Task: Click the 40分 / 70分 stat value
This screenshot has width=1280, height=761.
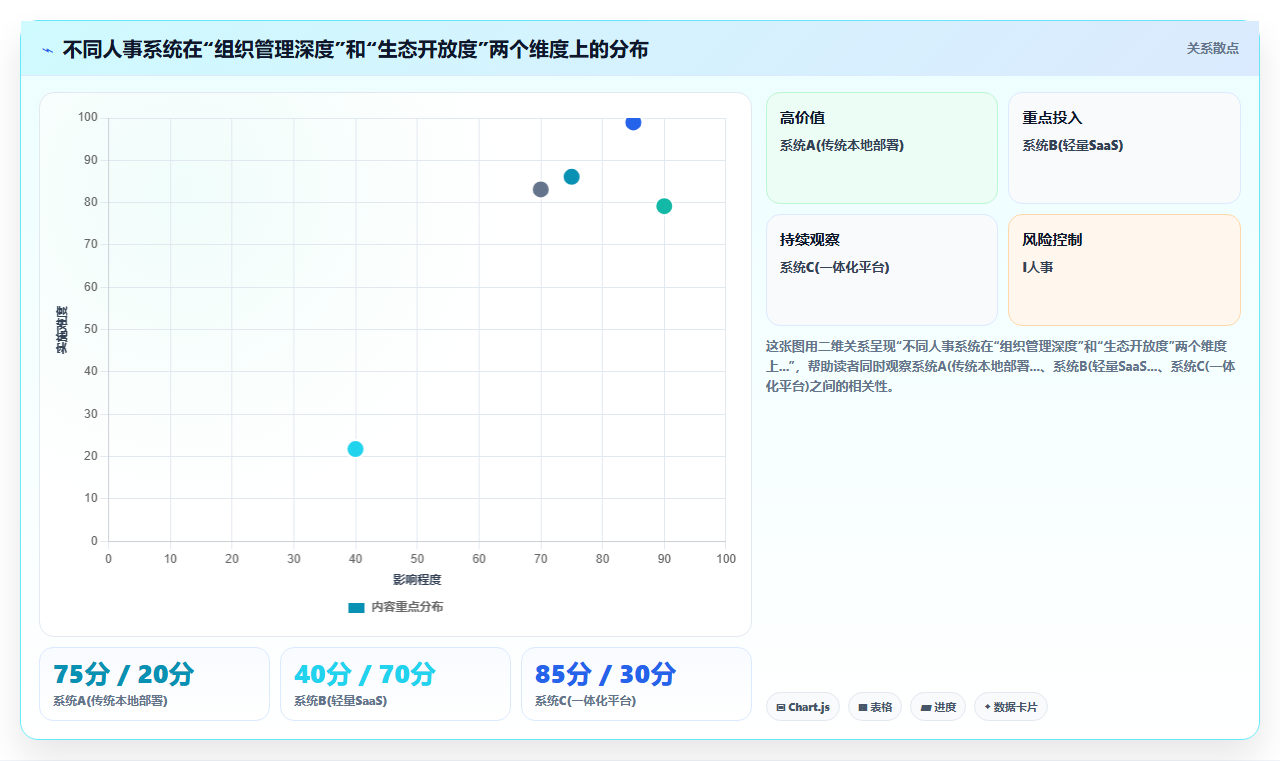Action: click(365, 674)
